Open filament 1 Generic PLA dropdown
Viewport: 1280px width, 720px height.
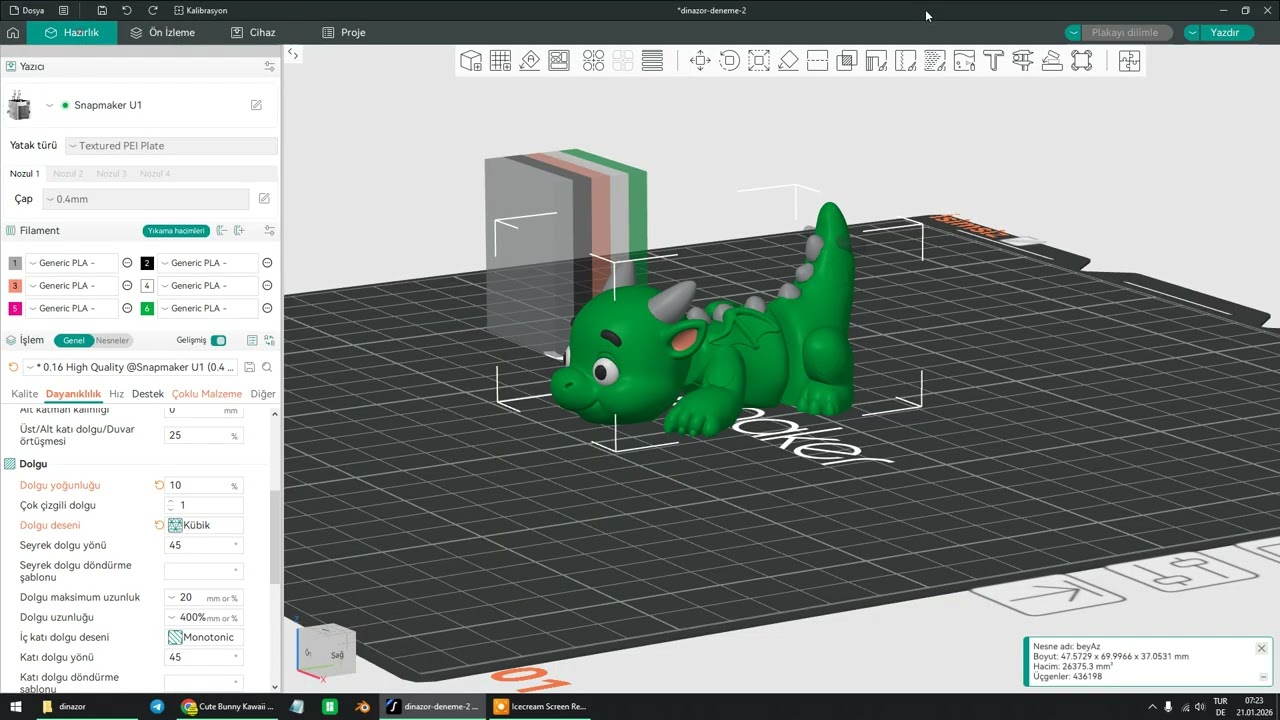71,263
